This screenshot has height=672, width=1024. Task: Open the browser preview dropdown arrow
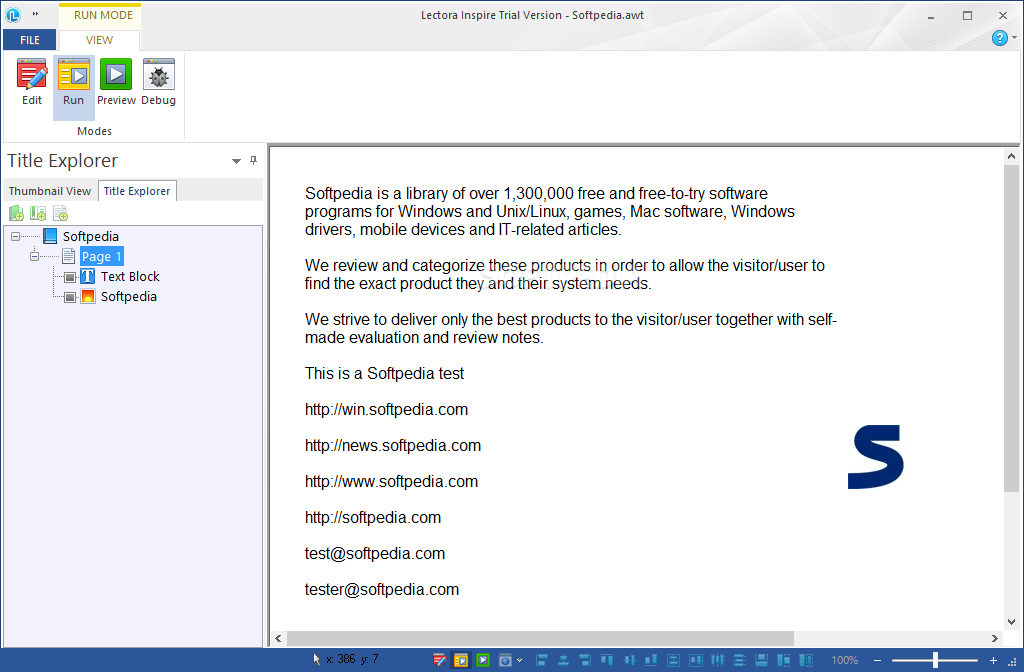pos(519,661)
